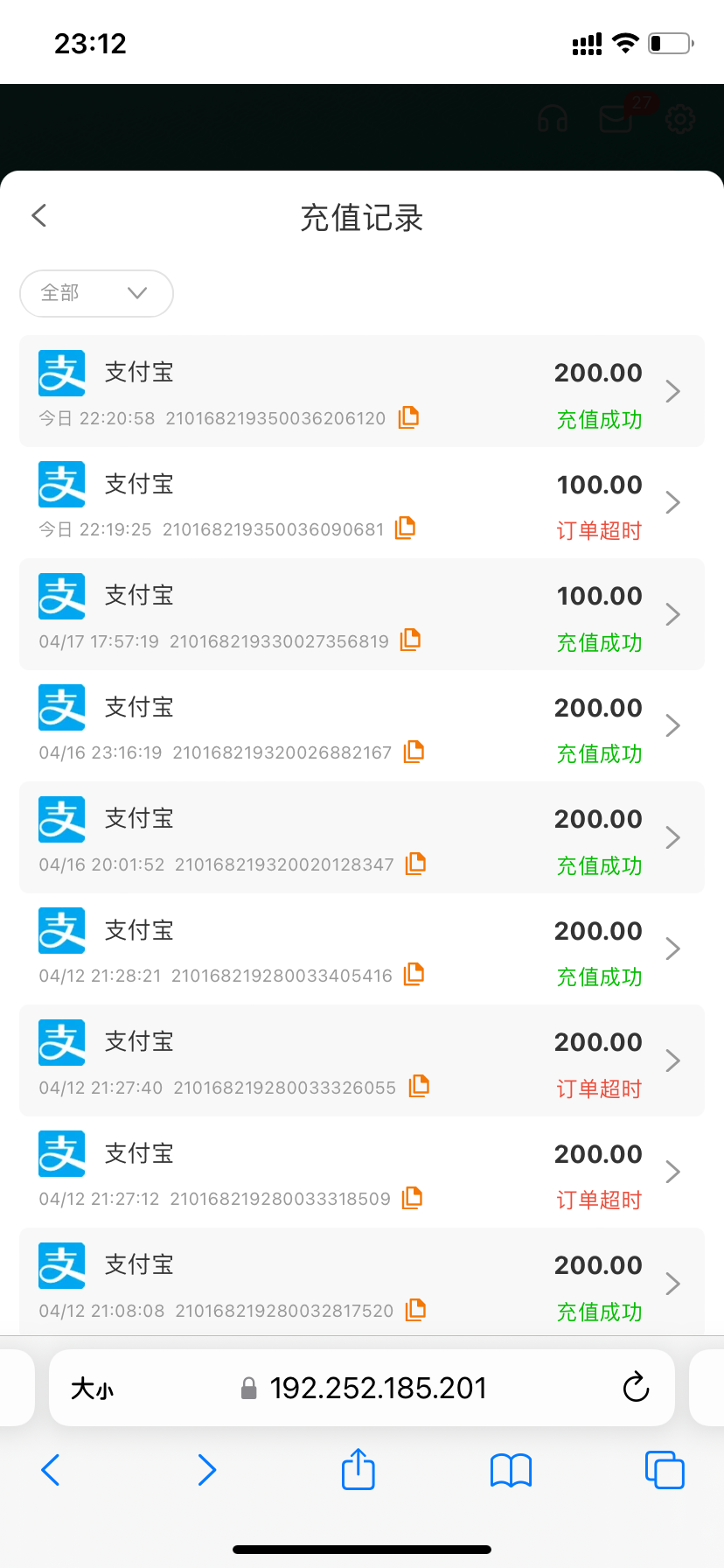Expand details of 04/17 17:57:19 recharge
This screenshot has width=724, height=1568.
pos(672,614)
